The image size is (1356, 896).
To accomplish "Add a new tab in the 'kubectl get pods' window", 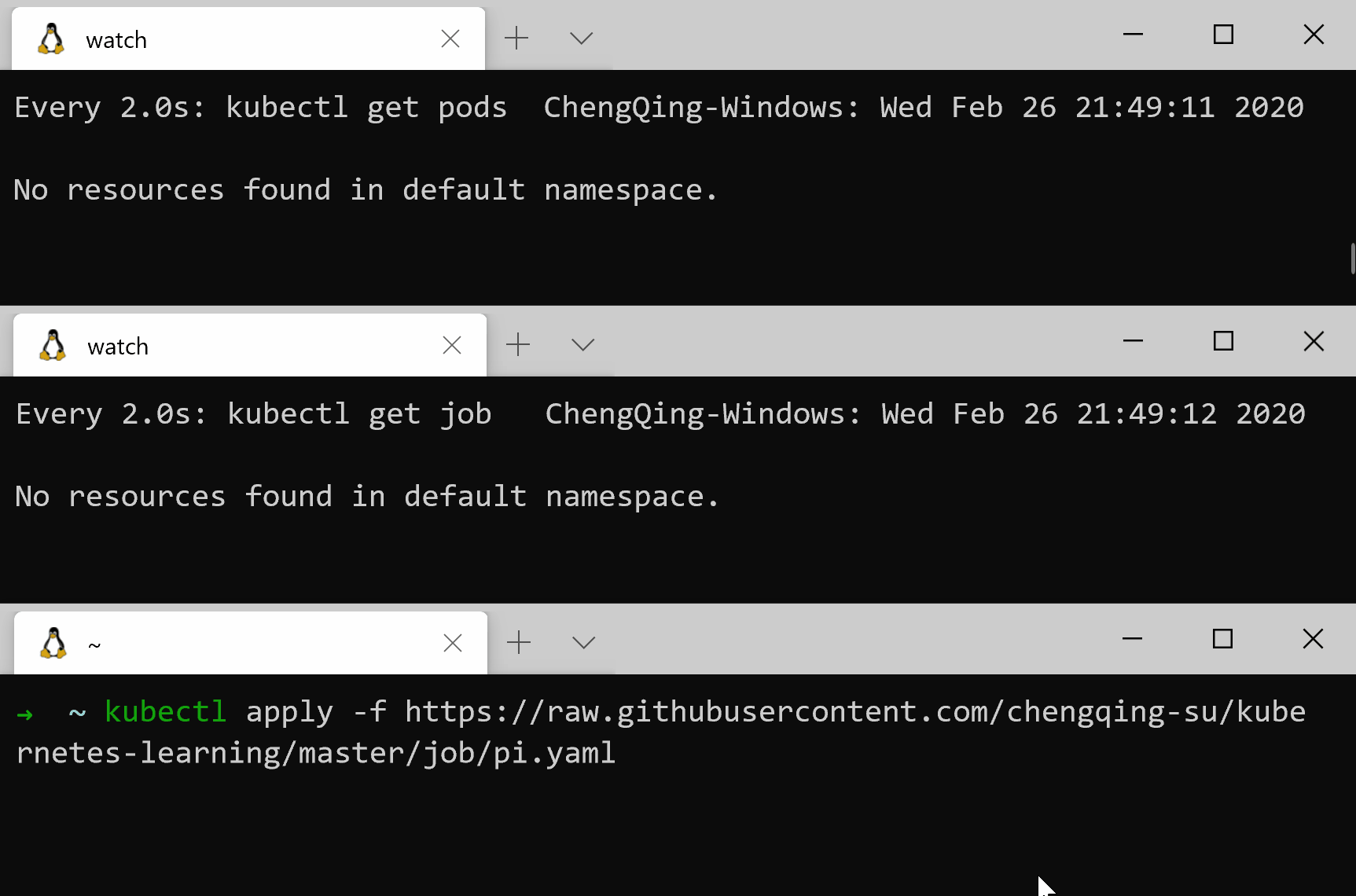I will (x=516, y=38).
